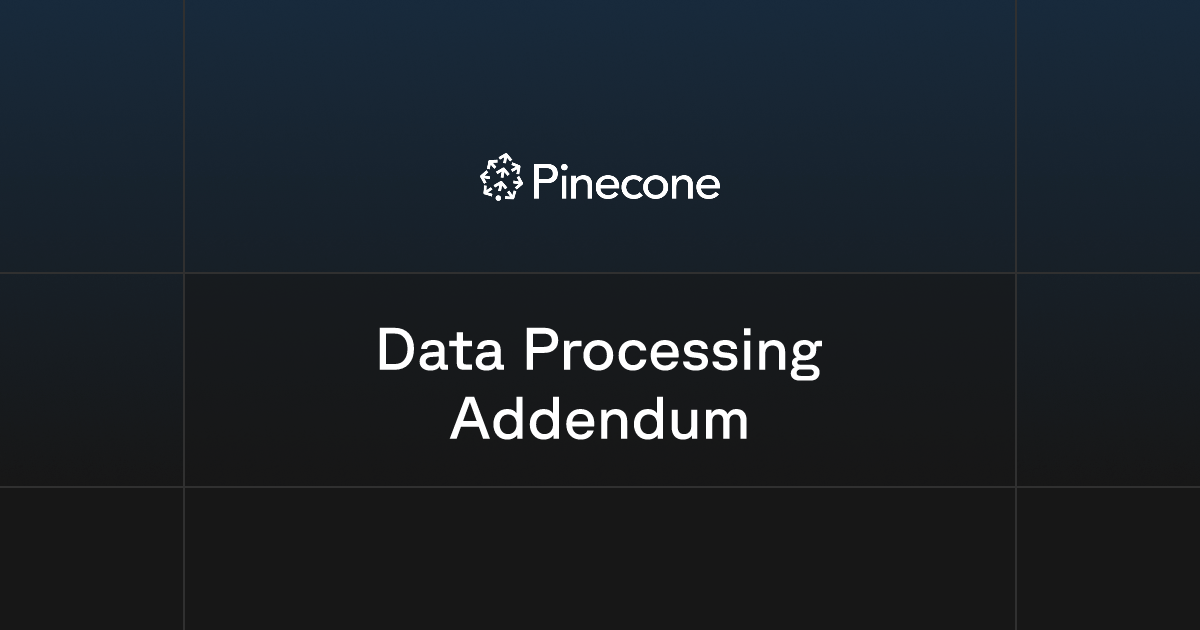Viewport: 1200px width, 630px height.
Task: Click the final e in Pinecone
Action: (706, 186)
